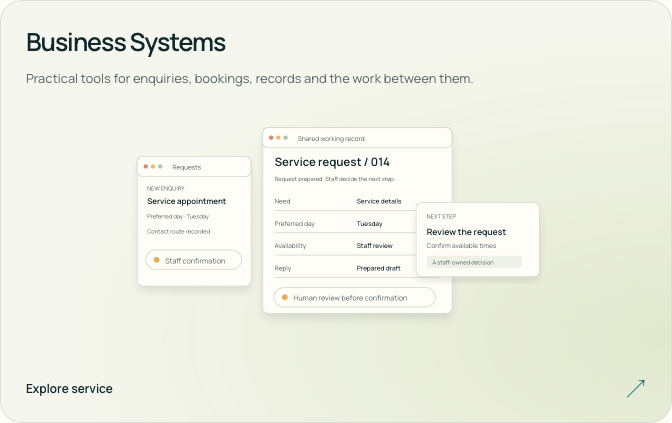Select the Staff confirmation pill
The width and height of the screenshot is (672, 423).
point(194,260)
